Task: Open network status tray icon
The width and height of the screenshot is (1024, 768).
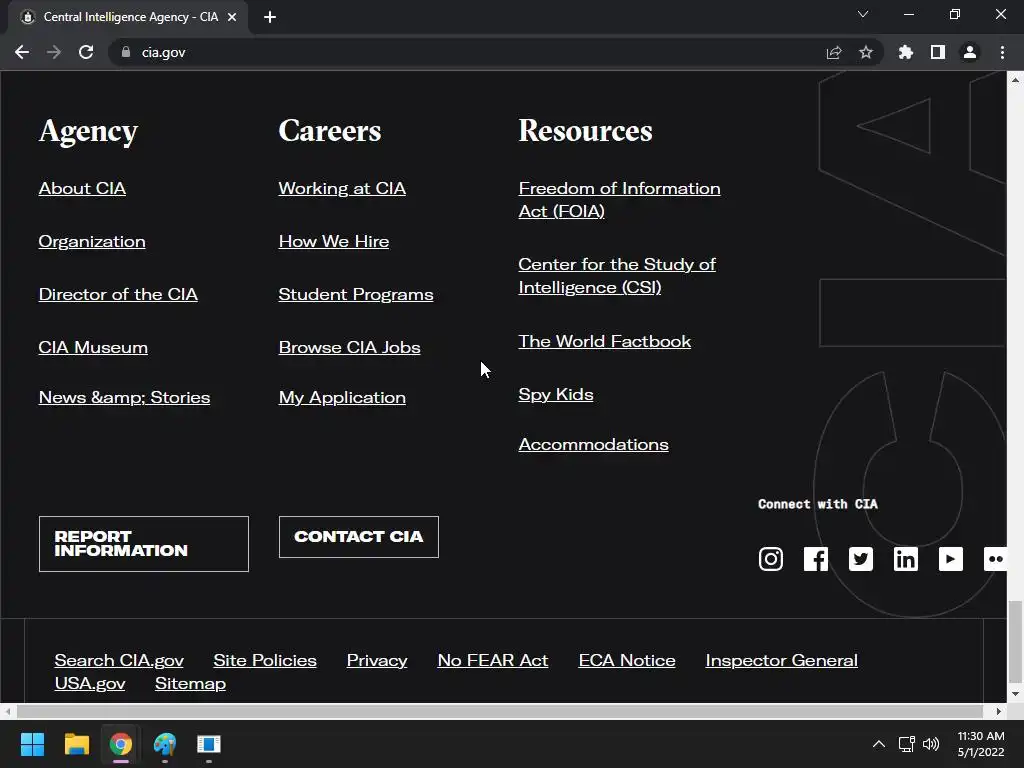Action: pyautogui.click(x=906, y=744)
